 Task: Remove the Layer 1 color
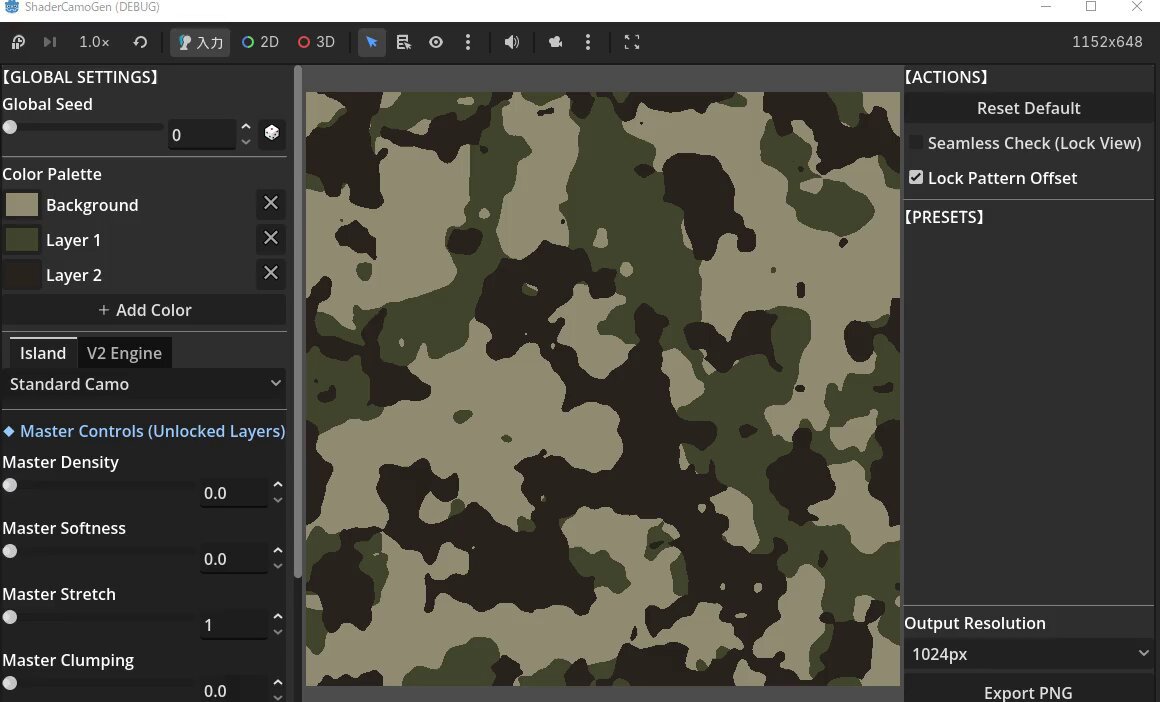[271, 238]
